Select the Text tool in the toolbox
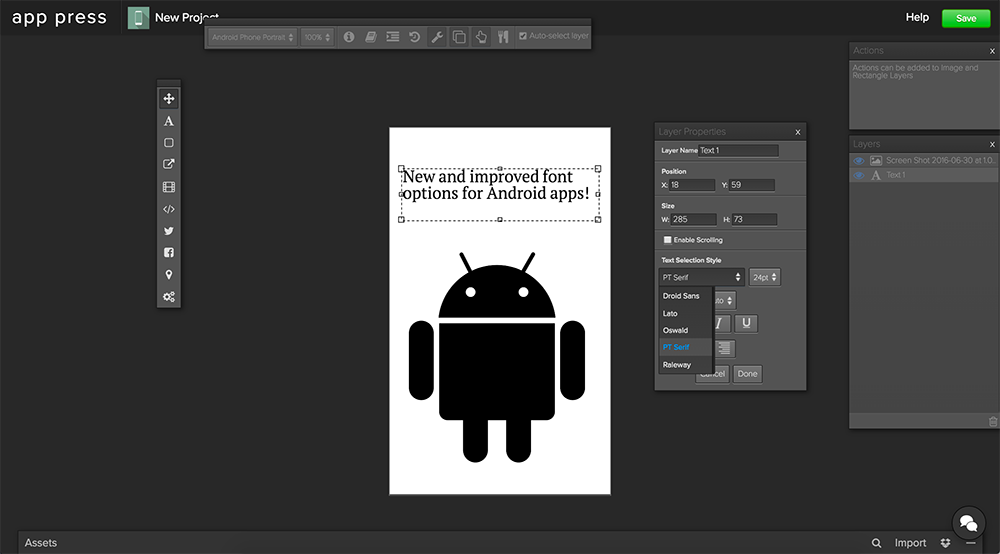Viewport: 1000px width, 554px height. [x=168, y=121]
